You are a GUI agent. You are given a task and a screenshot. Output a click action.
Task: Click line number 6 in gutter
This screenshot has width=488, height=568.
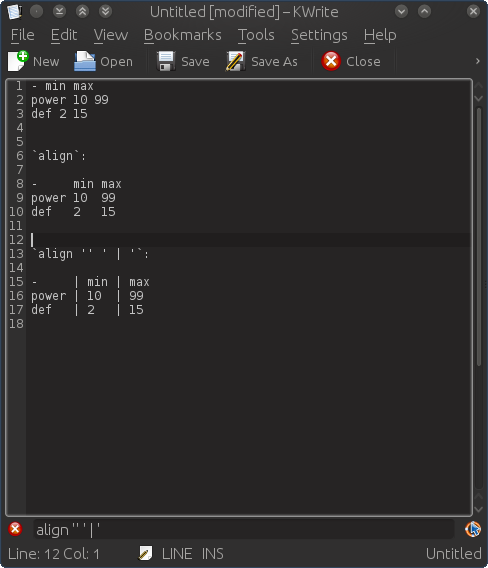20,156
